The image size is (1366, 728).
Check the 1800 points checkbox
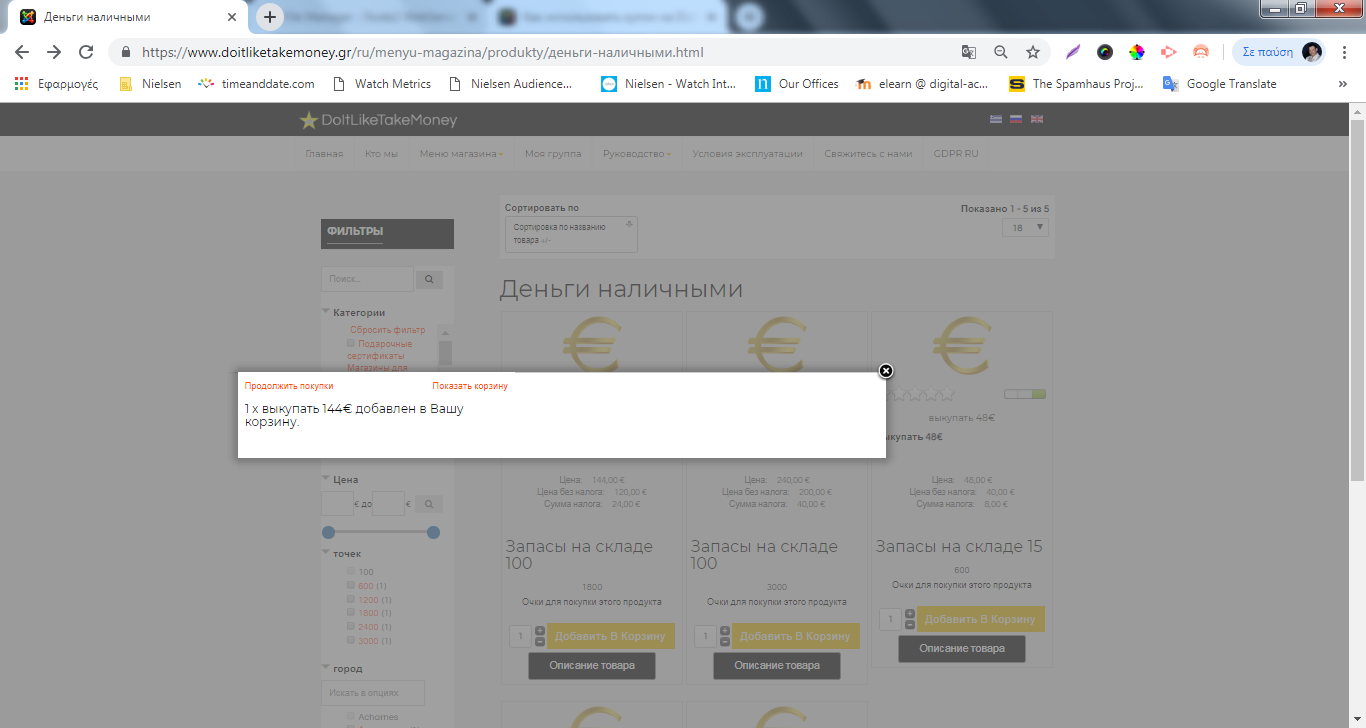pyautogui.click(x=351, y=612)
